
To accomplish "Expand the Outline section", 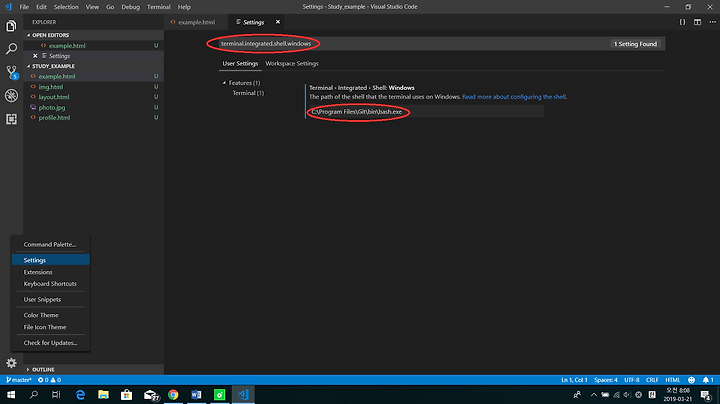I will [x=28, y=370].
